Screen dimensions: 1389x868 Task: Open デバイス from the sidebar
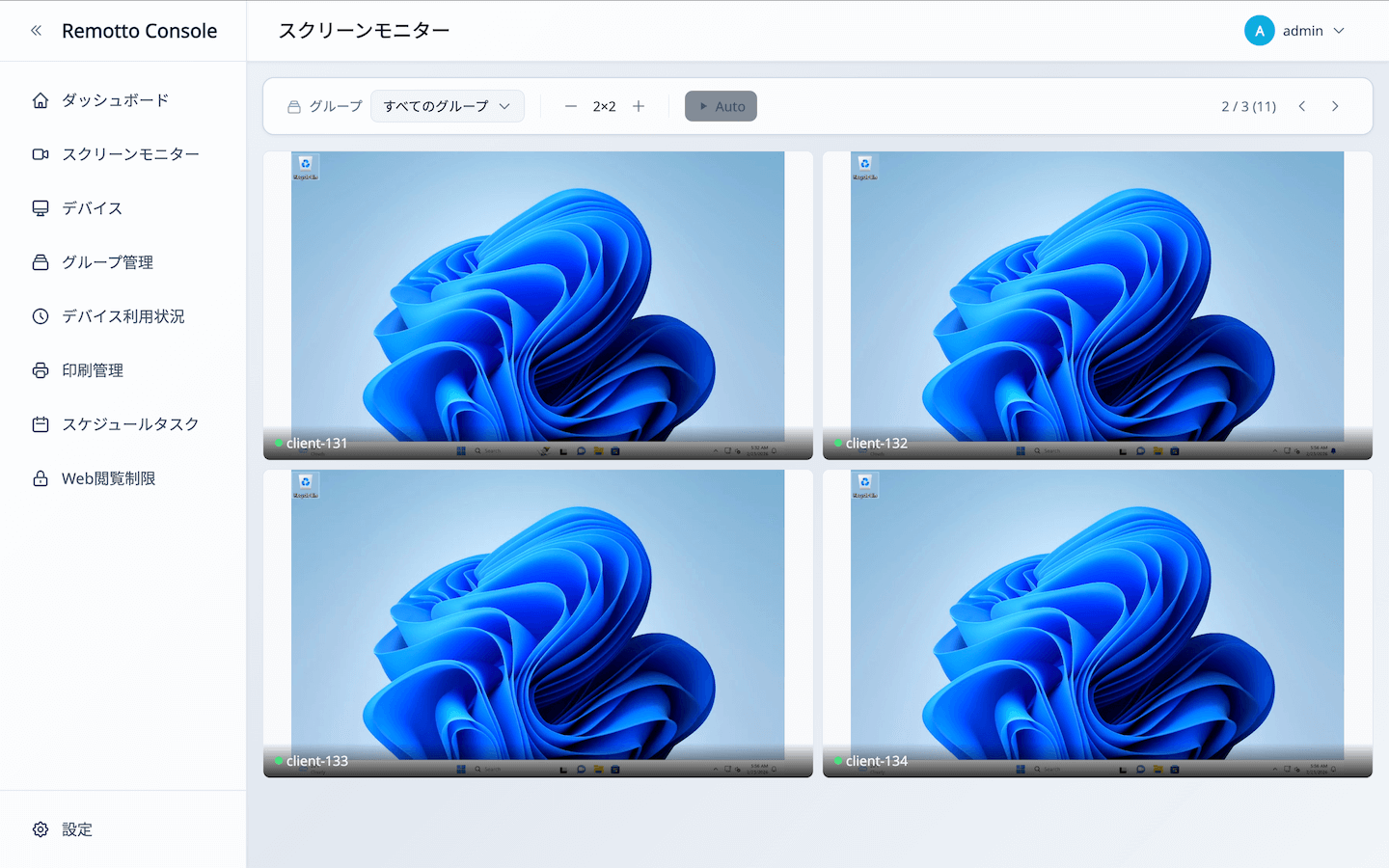(85, 207)
